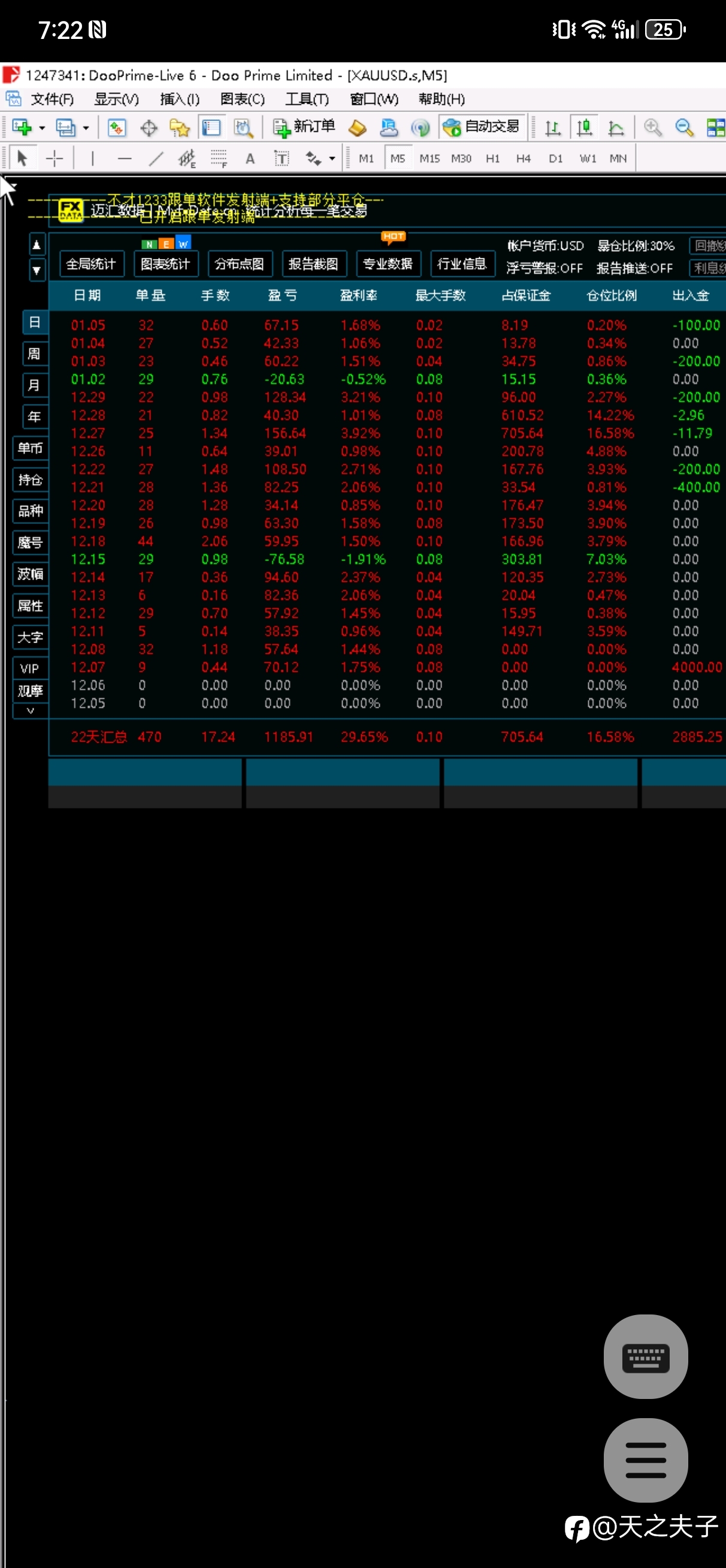The image size is (726, 1568).
Task: Switch to the D1 timeframe
Action: coord(556,158)
